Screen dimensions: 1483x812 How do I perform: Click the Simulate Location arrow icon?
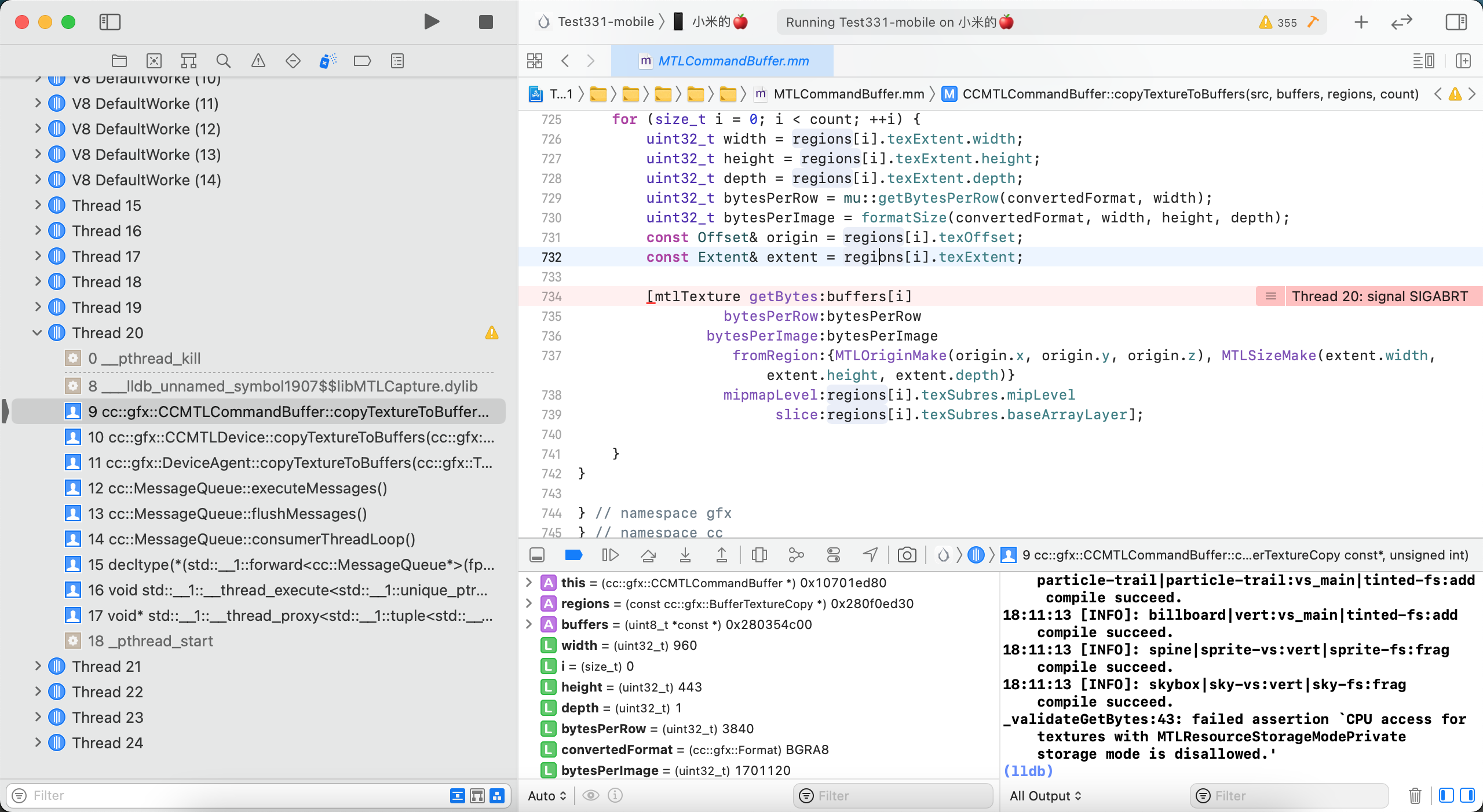pos(870,555)
